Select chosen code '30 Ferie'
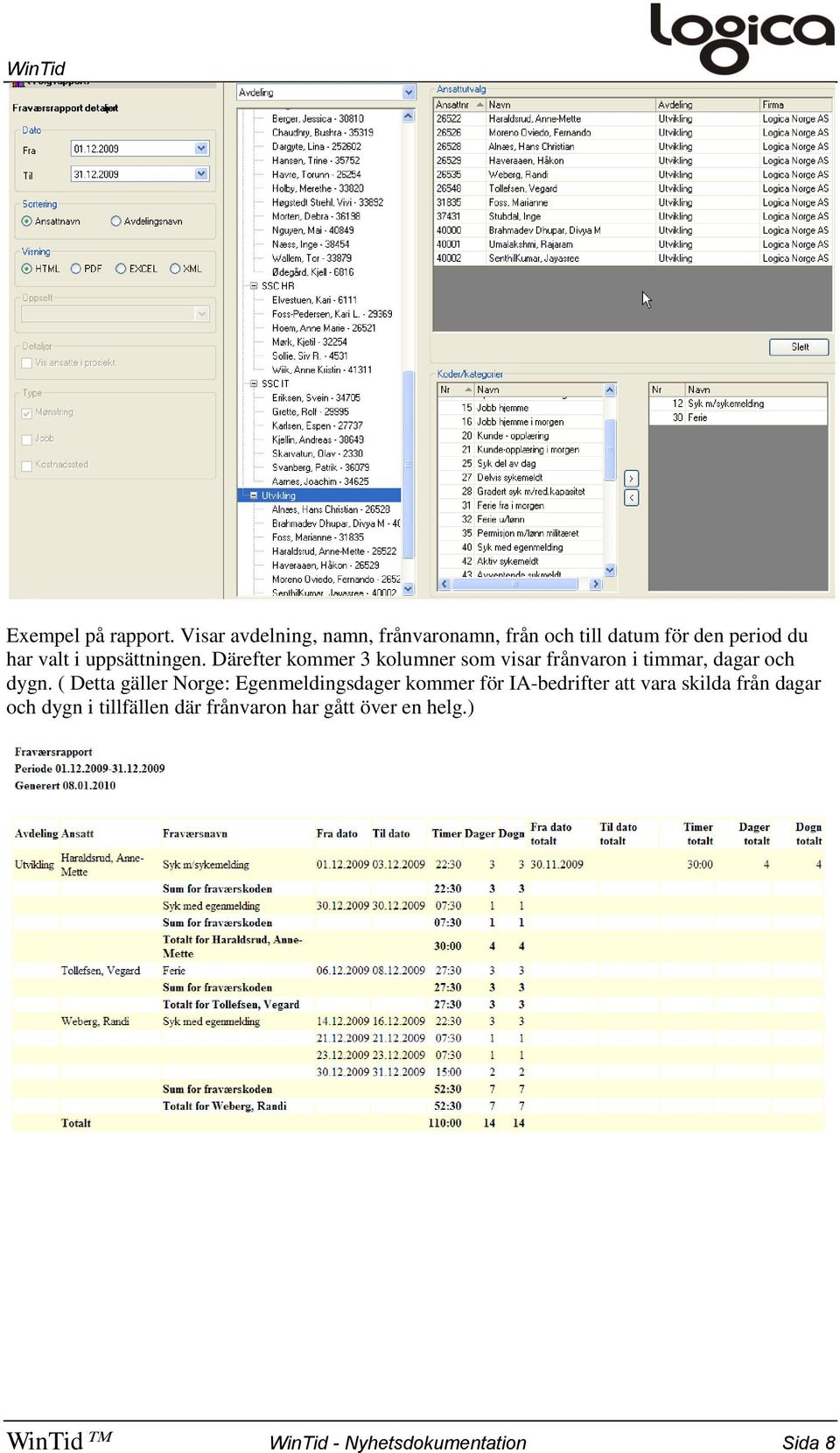The width and height of the screenshot is (840, 1453). [x=738, y=418]
